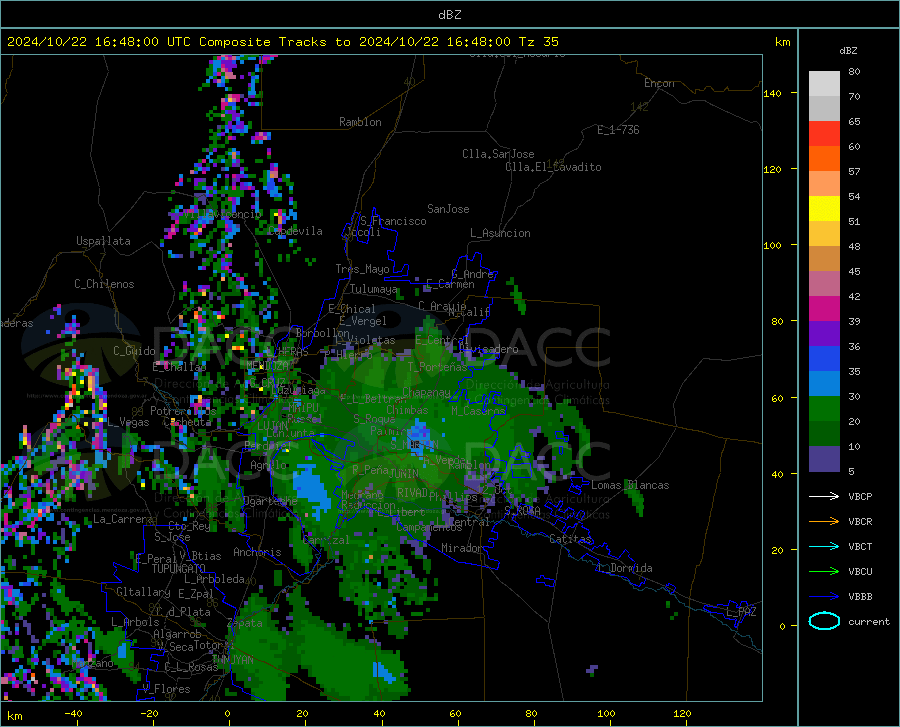This screenshot has height=727, width=900.
Task: Select the magenta 39 dBZ color swatch
Action: click(824, 309)
